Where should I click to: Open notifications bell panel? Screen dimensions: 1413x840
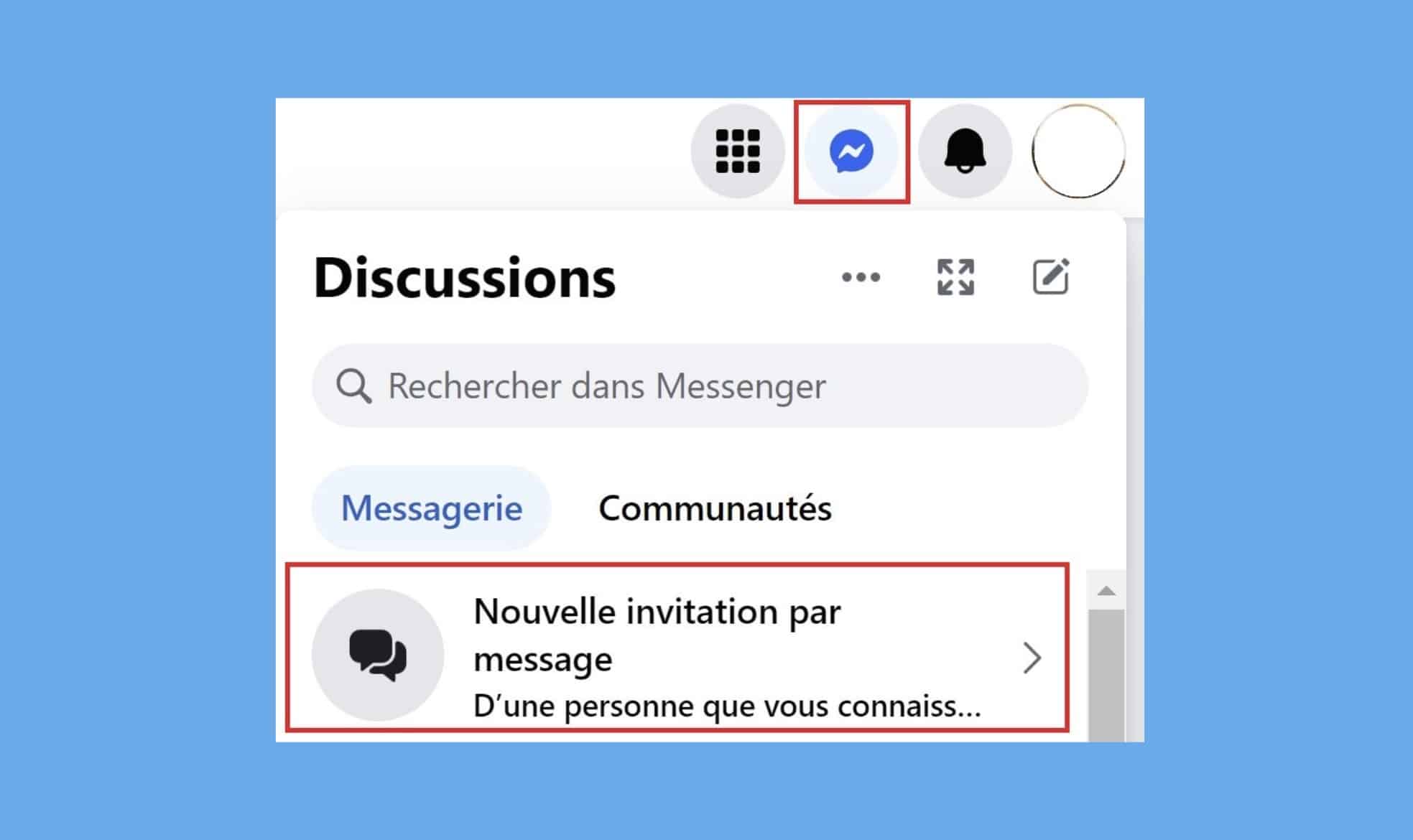tap(966, 151)
